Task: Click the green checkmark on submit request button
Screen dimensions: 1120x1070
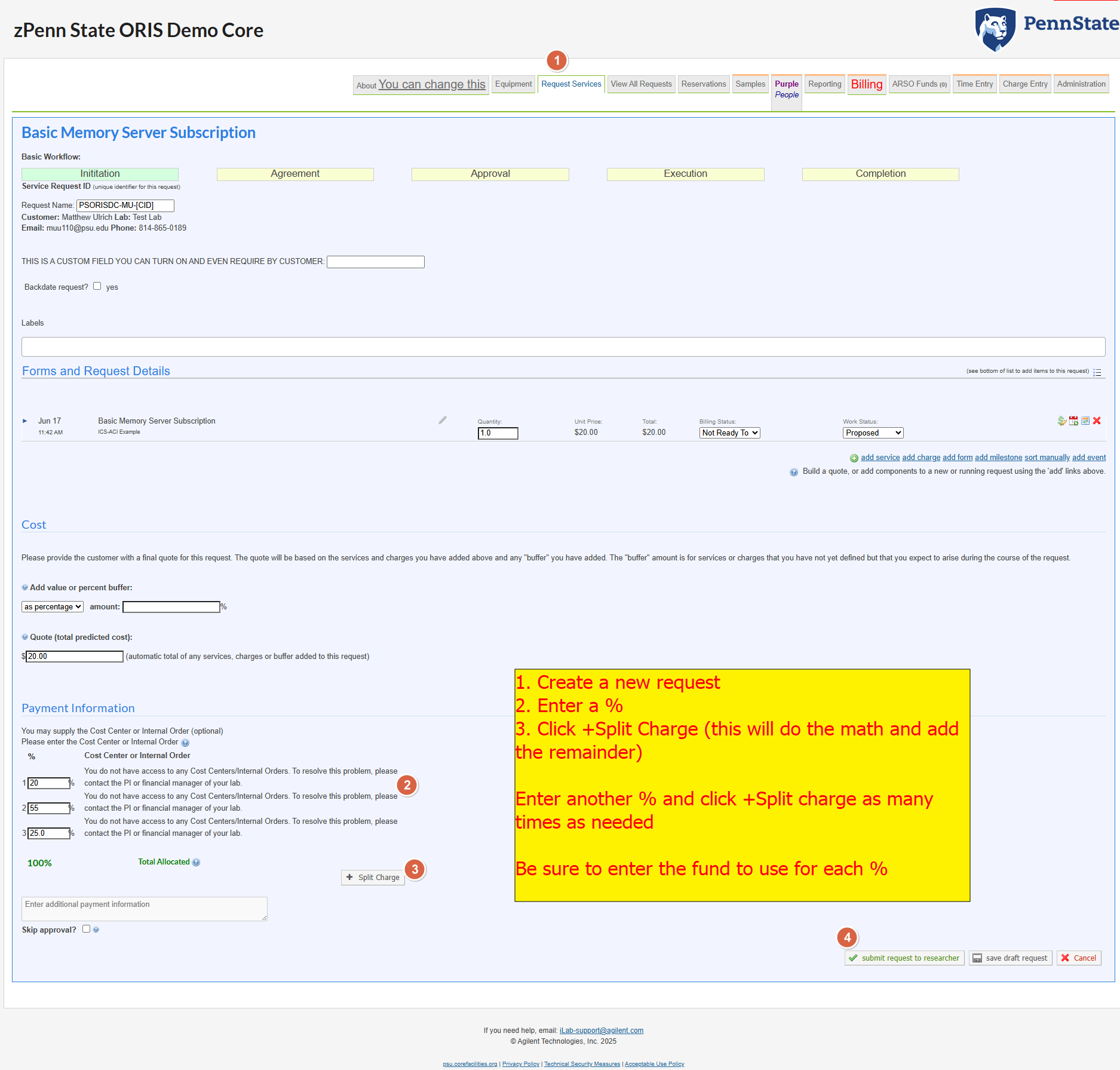Action: point(853,958)
